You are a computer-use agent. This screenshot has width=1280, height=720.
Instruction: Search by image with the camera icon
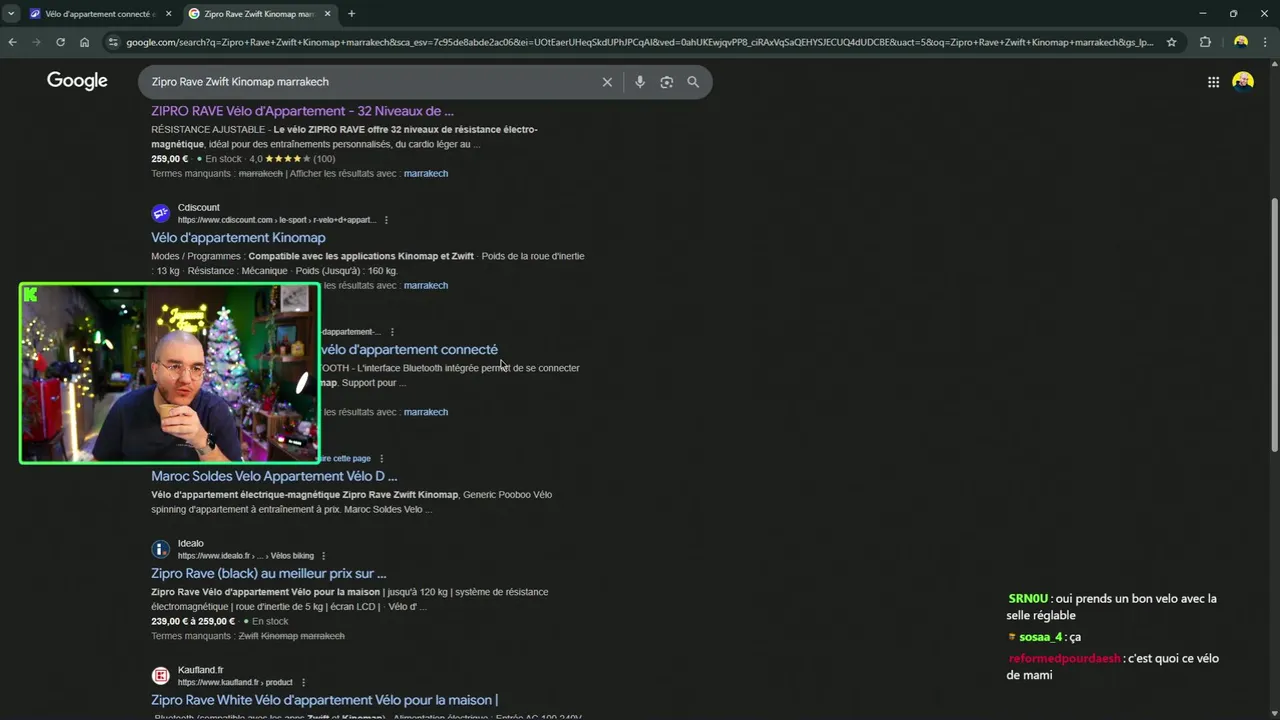click(x=667, y=82)
